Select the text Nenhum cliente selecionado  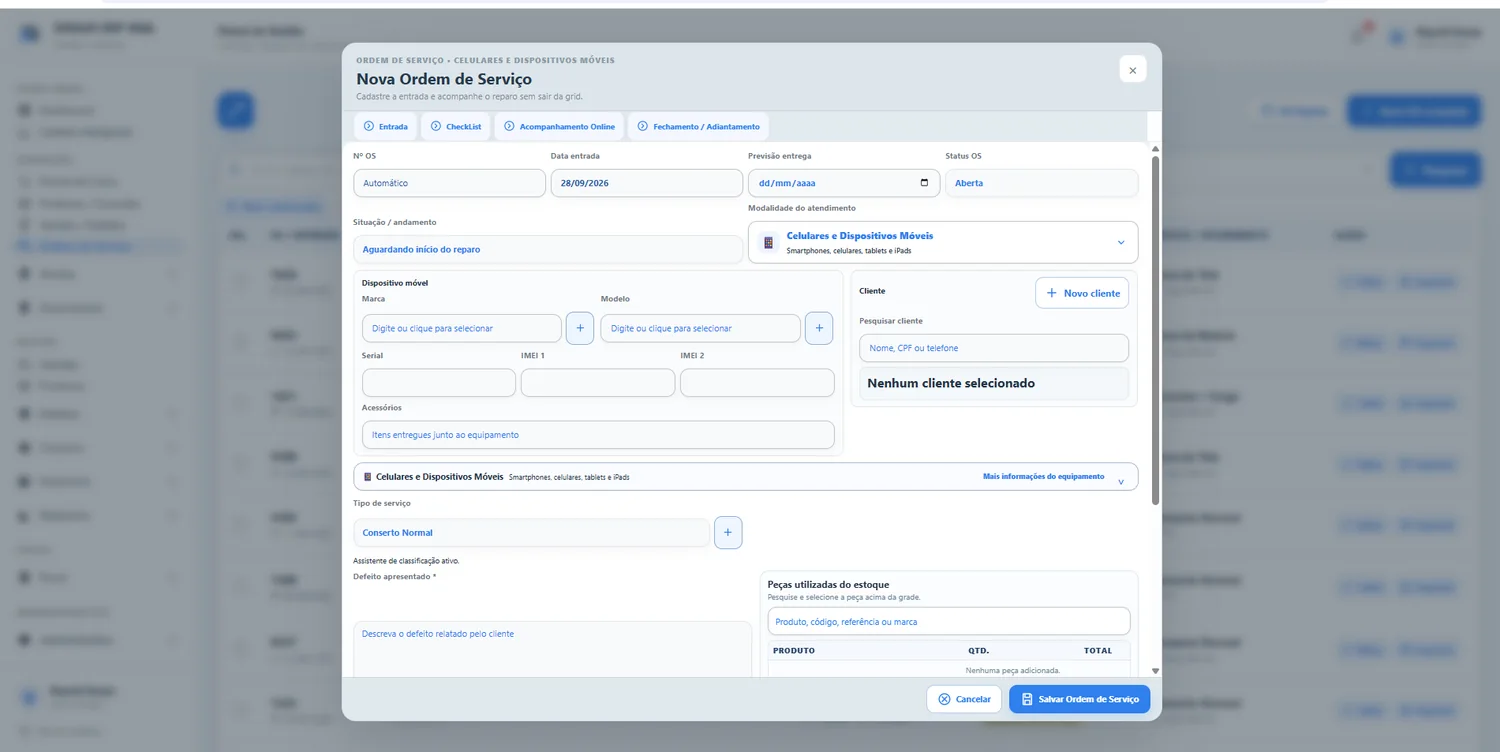point(951,383)
